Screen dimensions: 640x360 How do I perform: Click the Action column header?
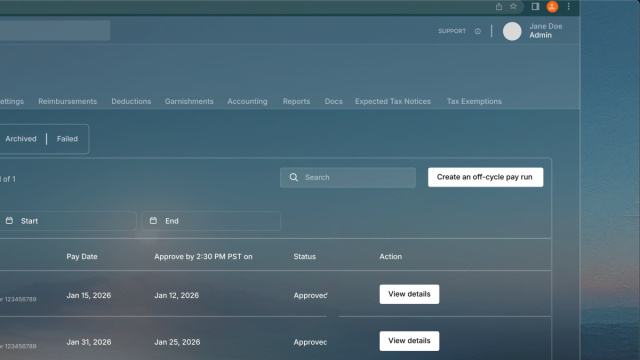pyautogui.click(x=391, y=257)
